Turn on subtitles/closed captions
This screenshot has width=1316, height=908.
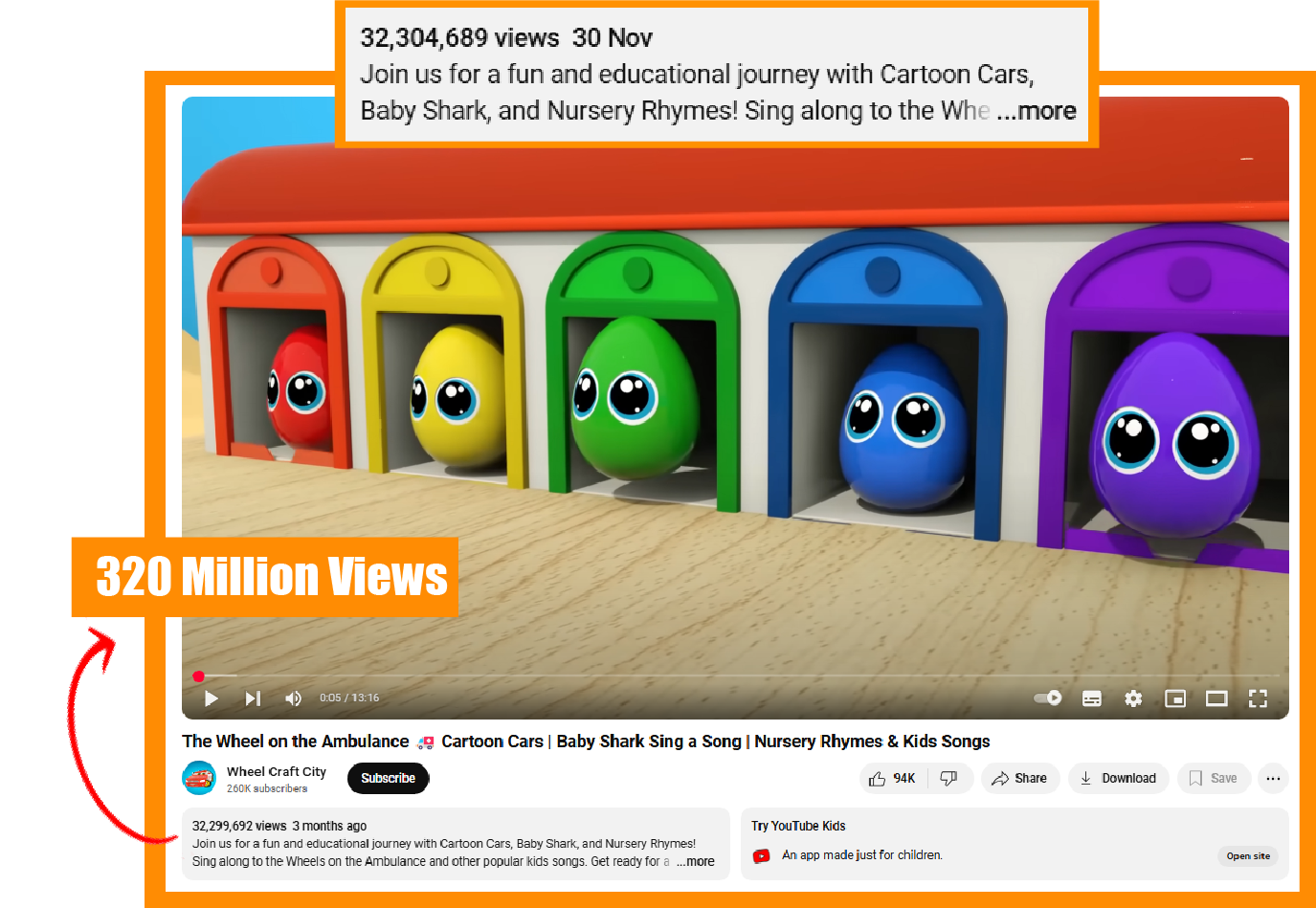[1091, 698]
